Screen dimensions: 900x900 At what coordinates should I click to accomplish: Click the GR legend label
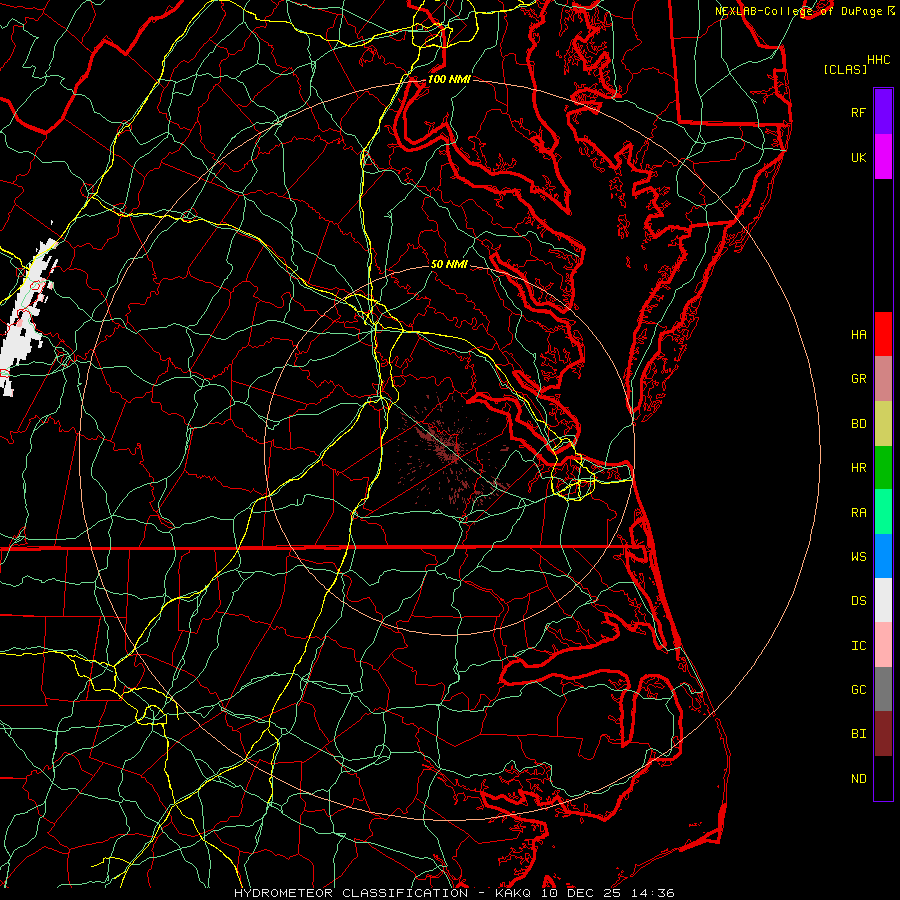(858, 379)
